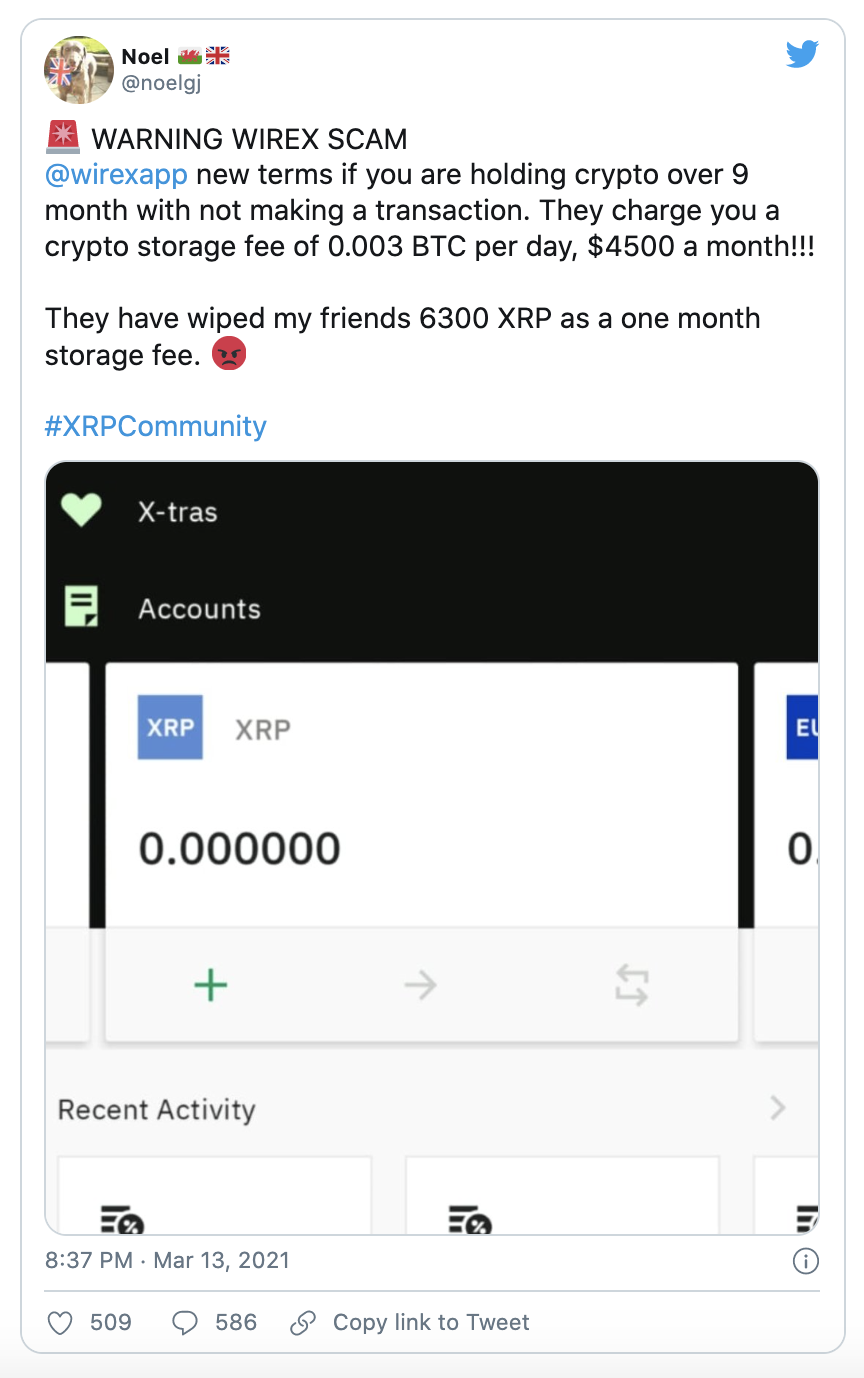Expand Recent Activity with chevron

pyautogui.click(x=778, y=1108)
